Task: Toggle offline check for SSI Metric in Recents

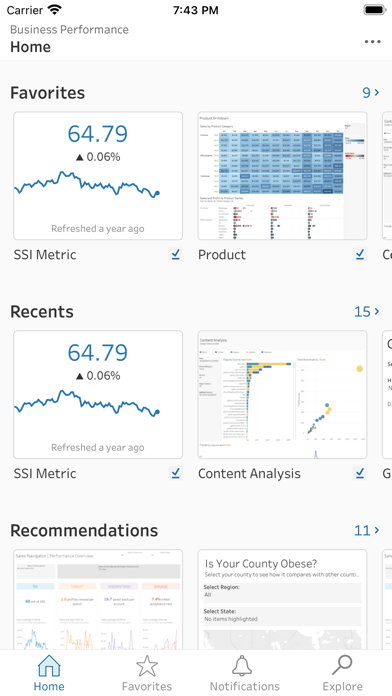Action: 176,473
